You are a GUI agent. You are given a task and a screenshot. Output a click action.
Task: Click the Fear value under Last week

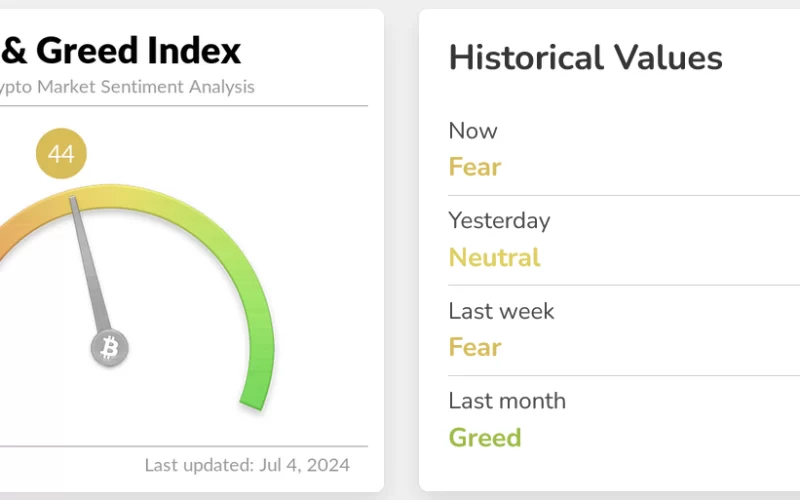pos(475,347)
